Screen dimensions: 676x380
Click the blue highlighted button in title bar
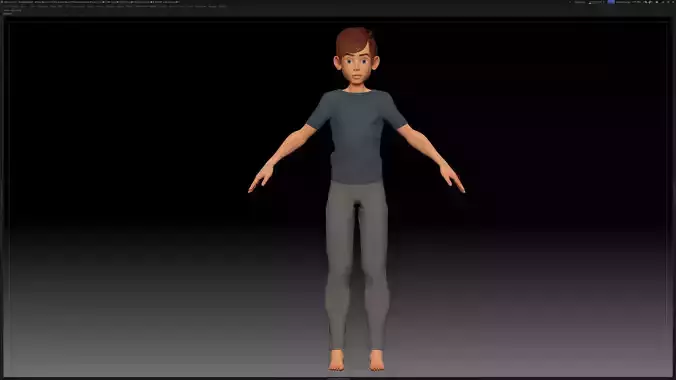tap(611, 2)
